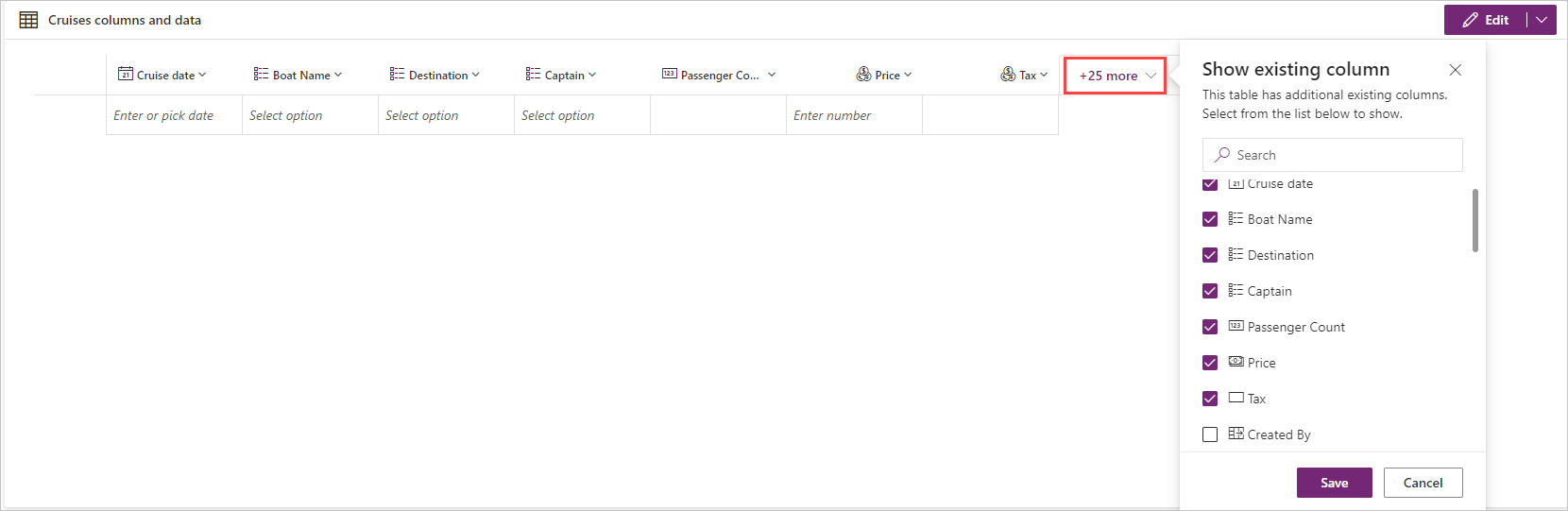
Task: Uncheck the Boat Name column checkbox
Action: coord(1210,219)
